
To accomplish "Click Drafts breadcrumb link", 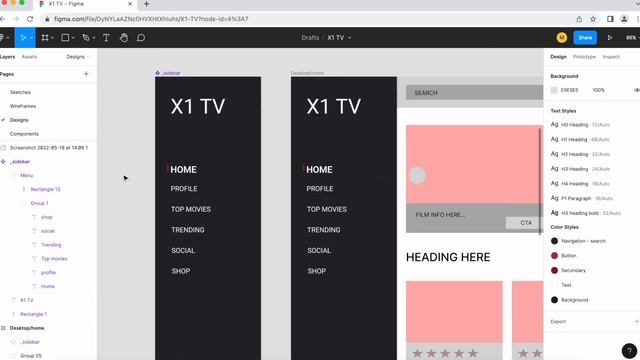I will (310, 38).
